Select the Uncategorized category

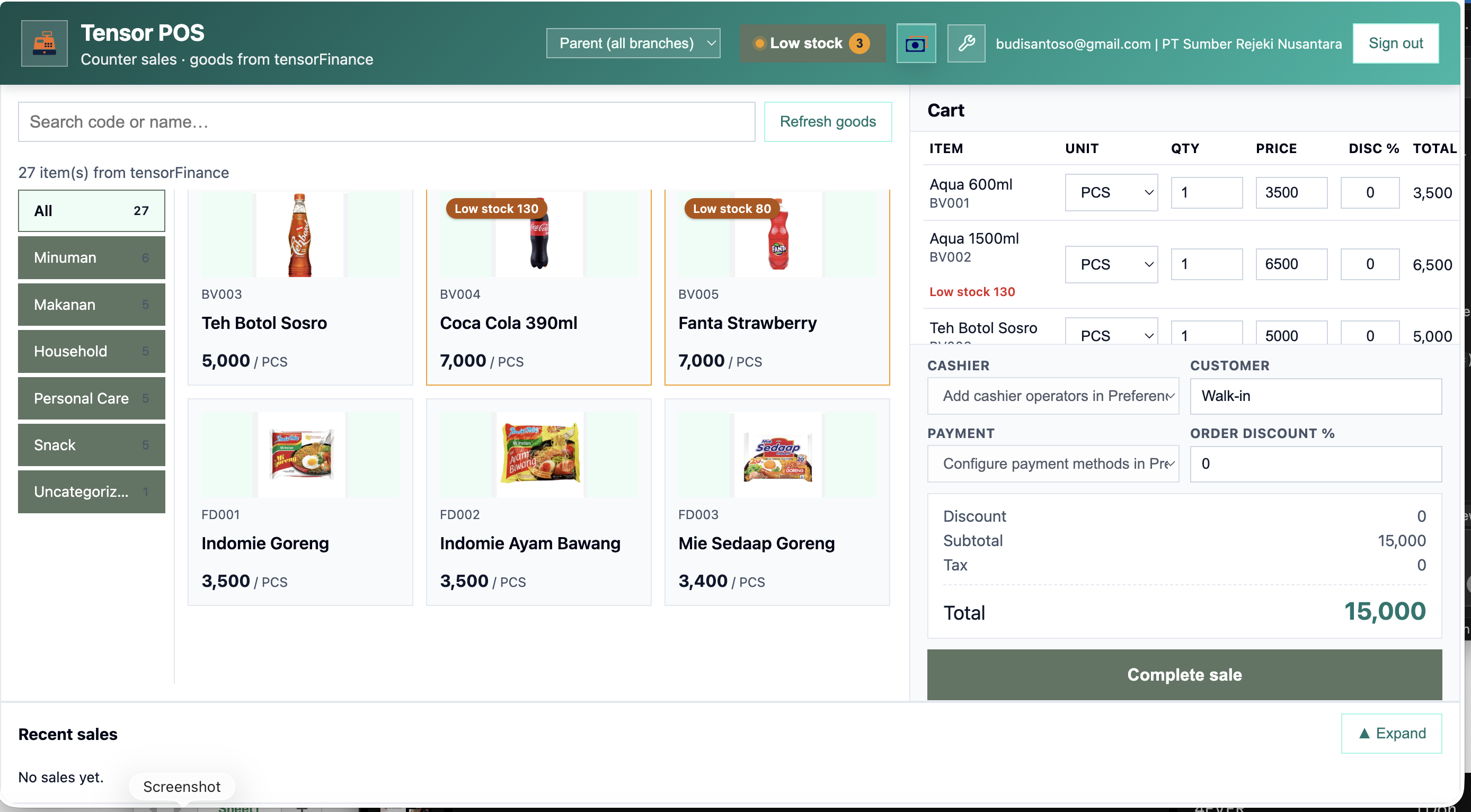pos(91,492)
